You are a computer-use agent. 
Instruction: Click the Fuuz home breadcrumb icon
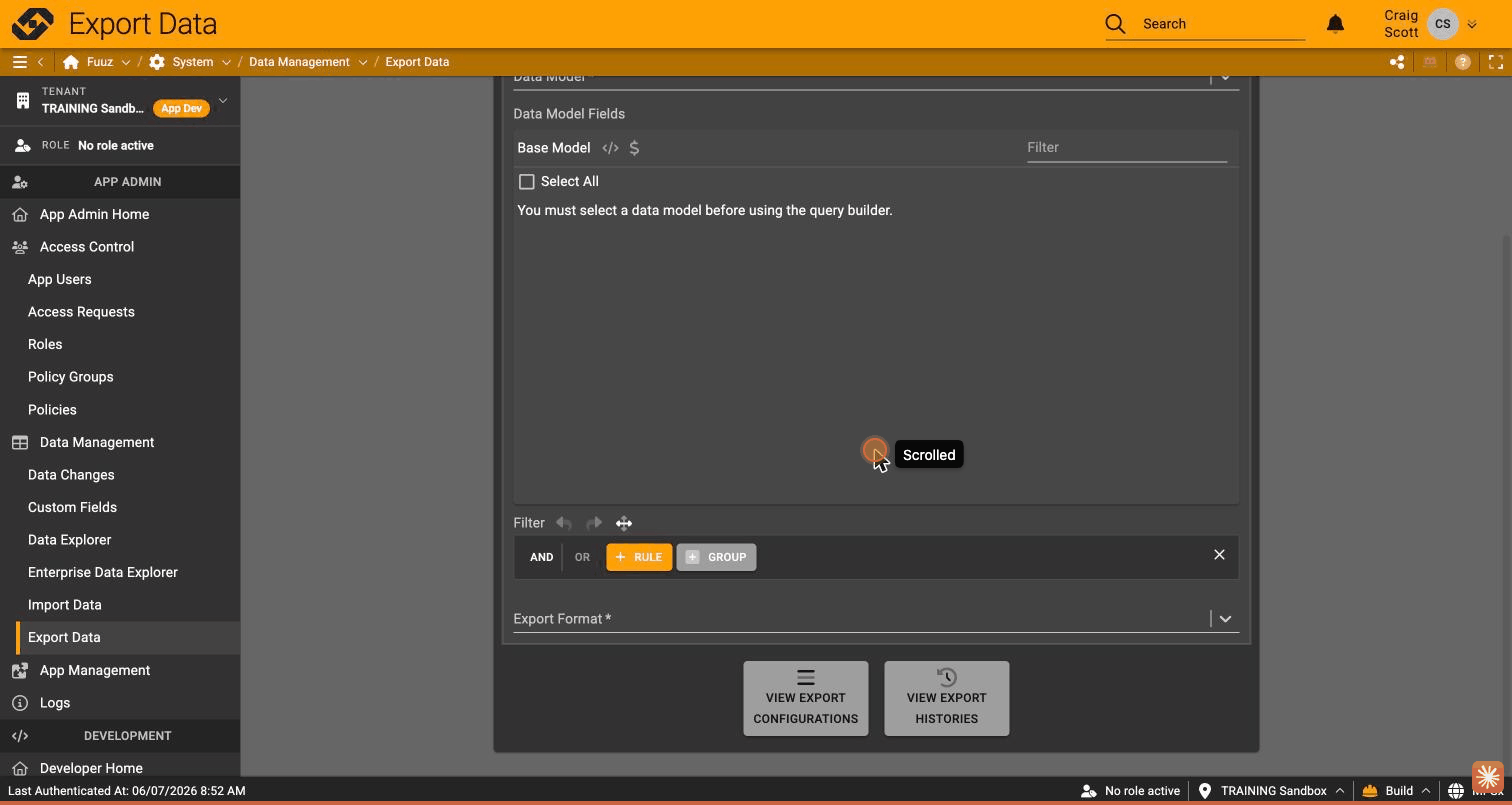[70, 62]
